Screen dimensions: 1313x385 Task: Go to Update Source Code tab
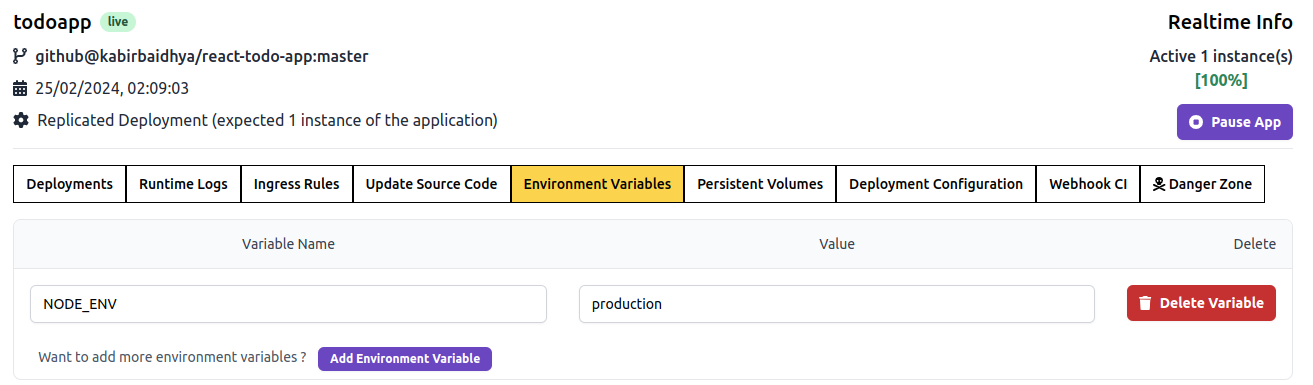click(432, 184)
